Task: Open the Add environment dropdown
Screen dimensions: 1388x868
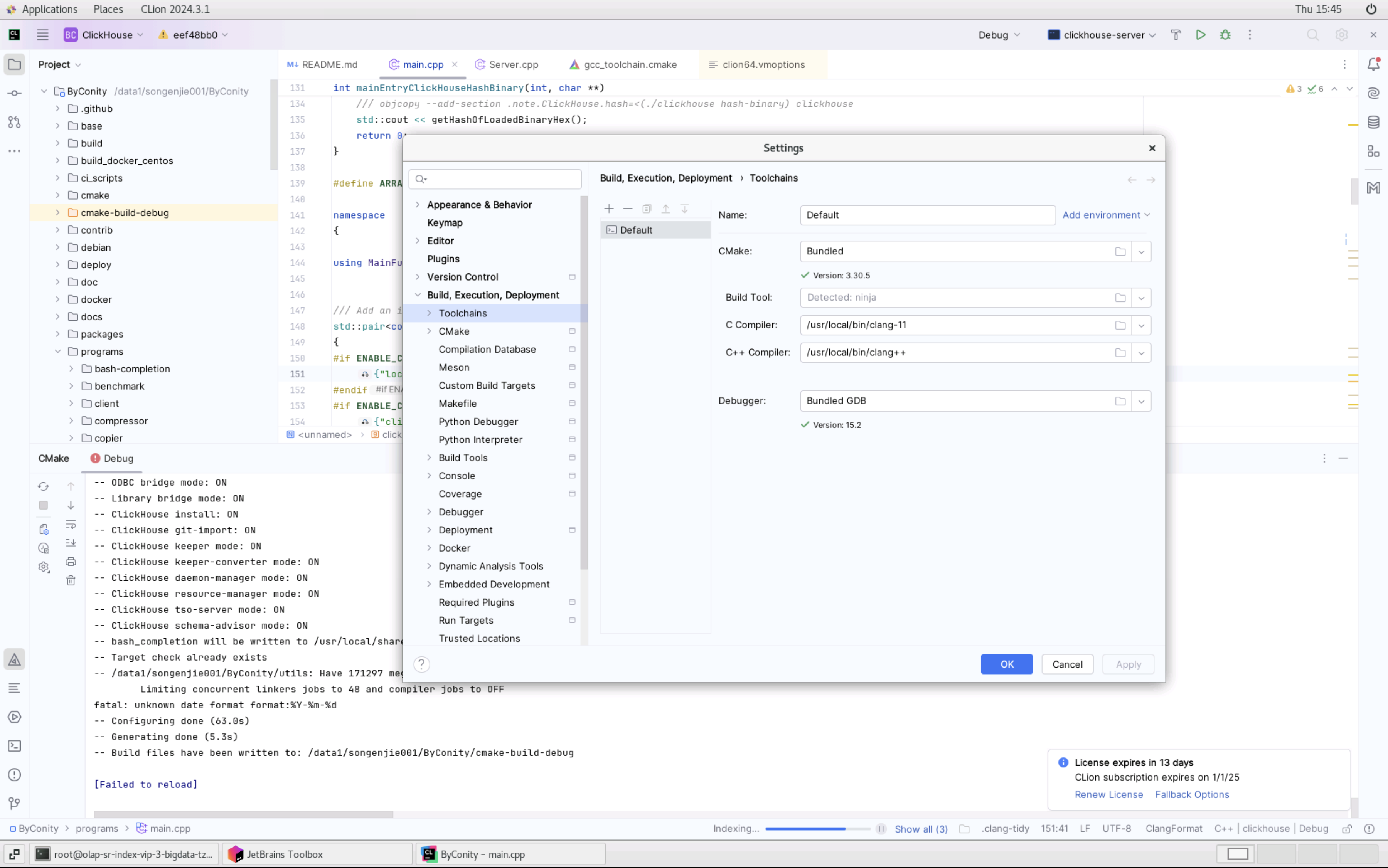Action: tap(1106, 215)
